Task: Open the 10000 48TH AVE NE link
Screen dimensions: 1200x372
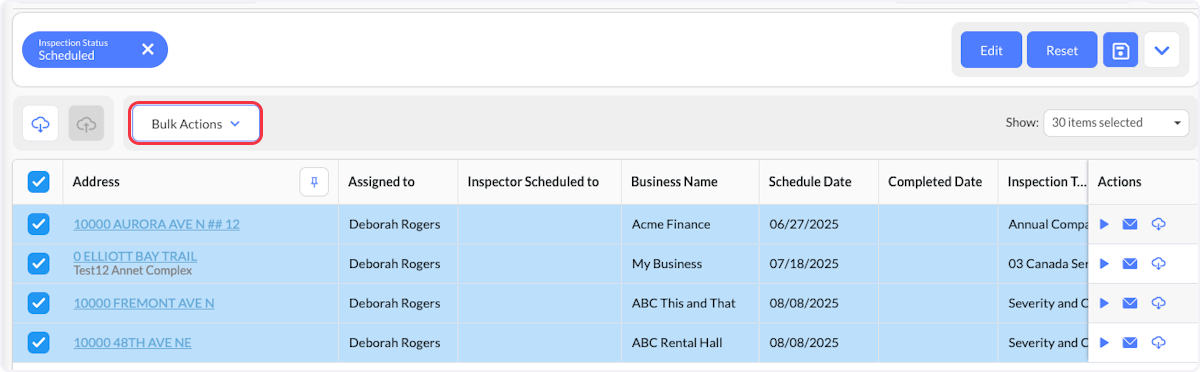Action: click(x=132, y=343)
